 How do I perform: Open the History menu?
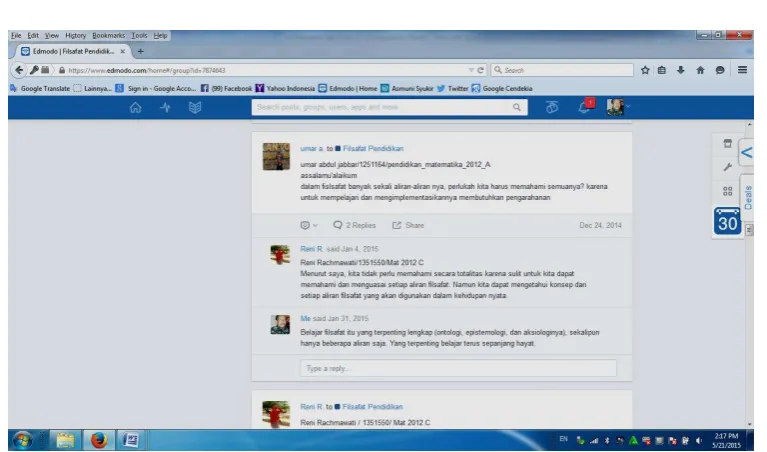pos(75,36)
